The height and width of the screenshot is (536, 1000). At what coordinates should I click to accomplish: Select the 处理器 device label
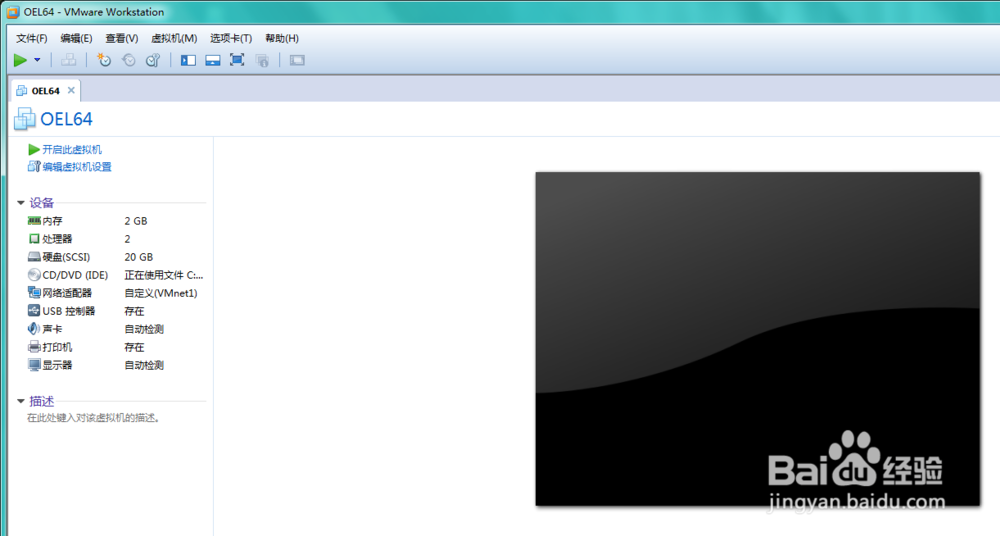point(57,239)
